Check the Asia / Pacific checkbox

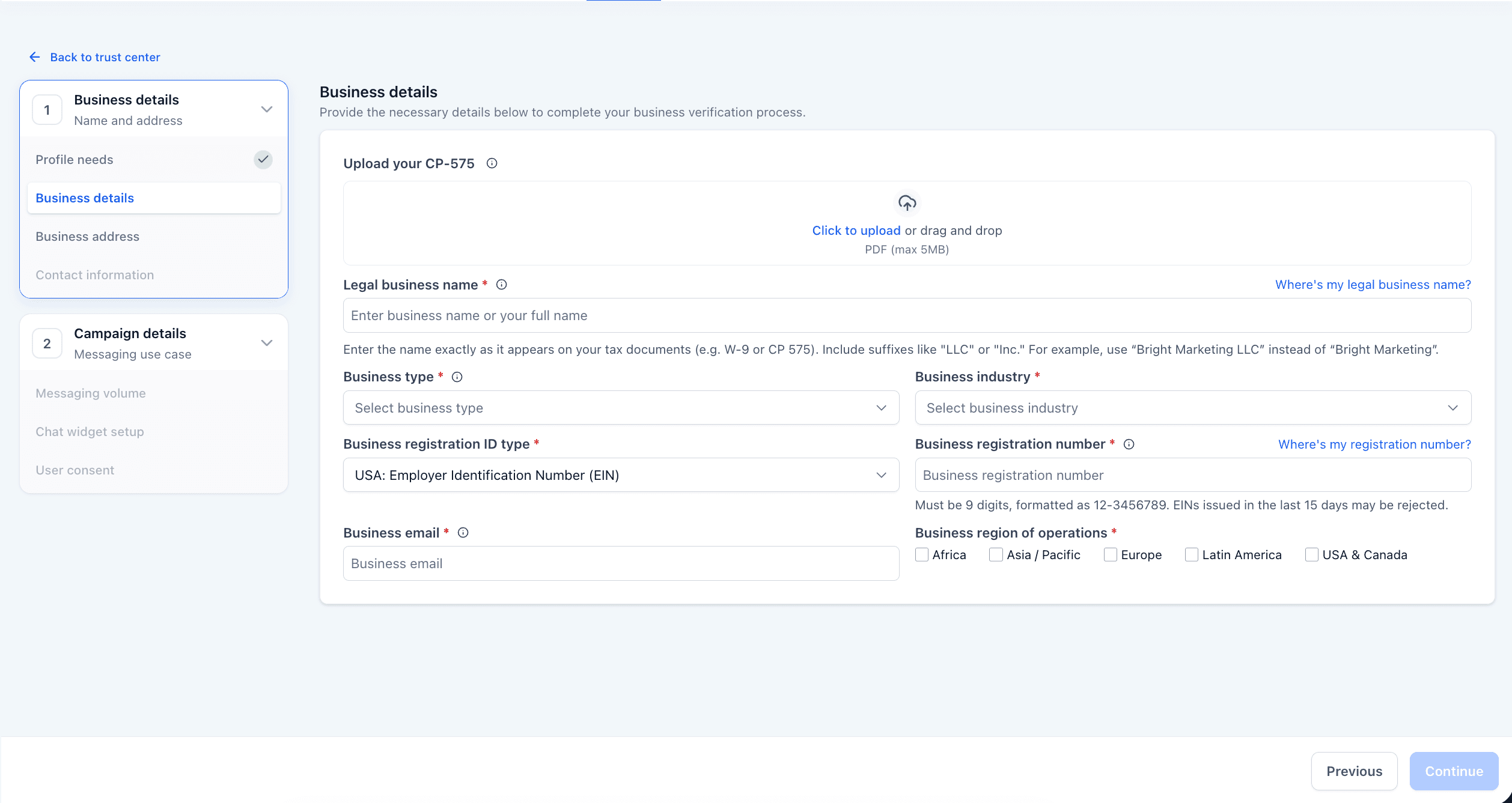point(996,555)
